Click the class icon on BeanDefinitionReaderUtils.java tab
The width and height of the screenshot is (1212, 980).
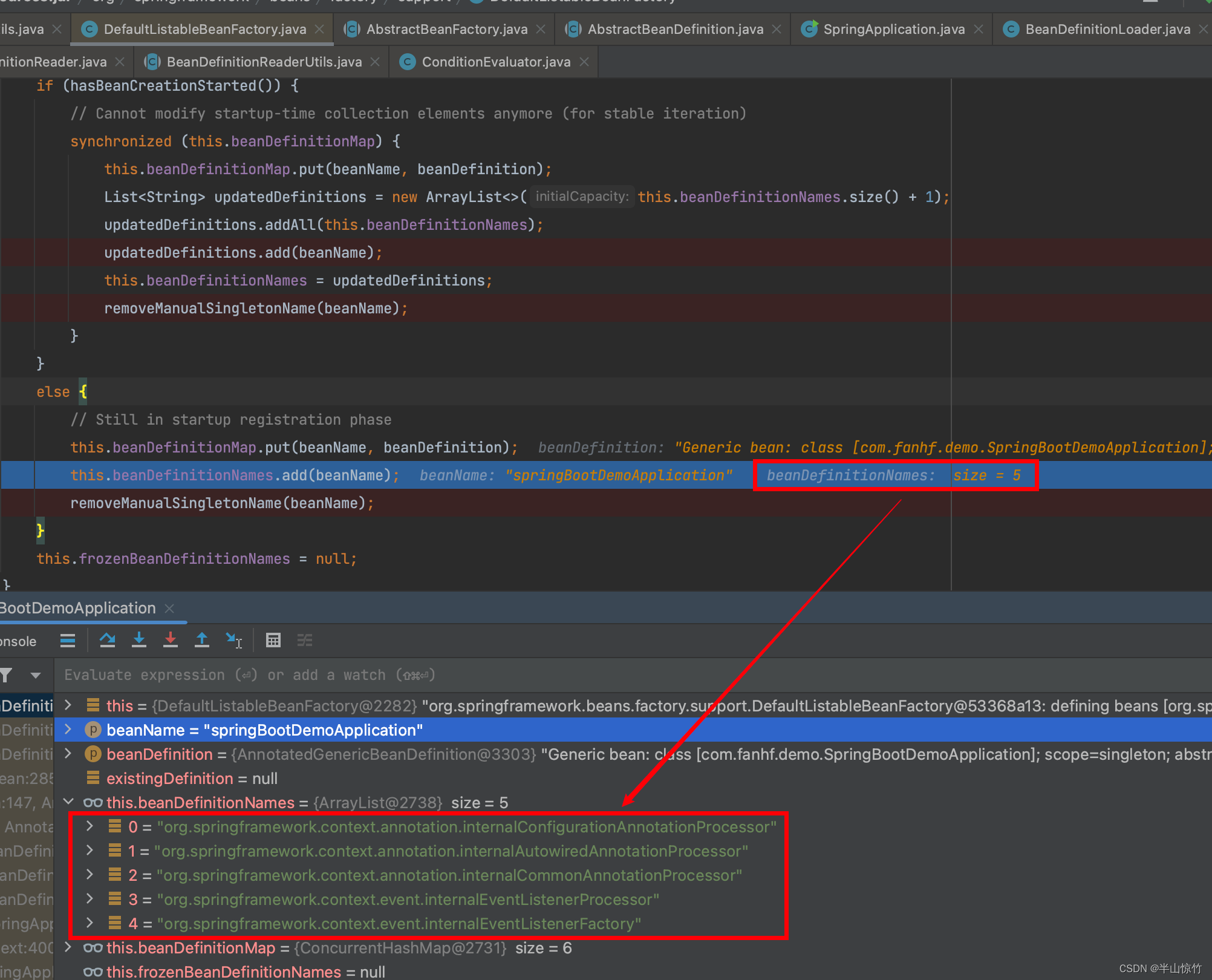152,62
